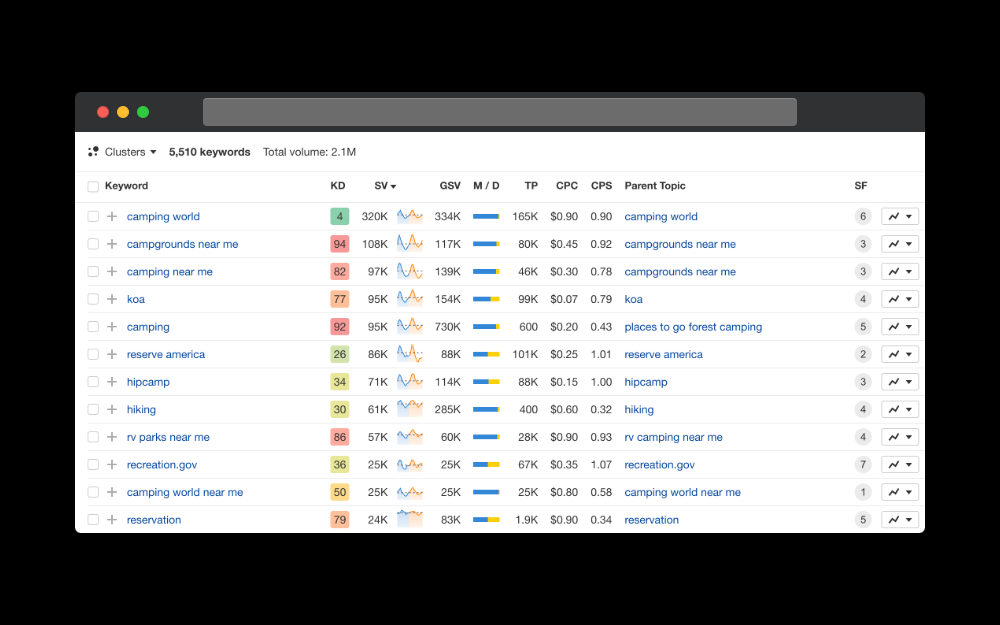The width and height of the screenshot is (1000, 625).
Task: Open the SV trend sparkline for campgrounds near me
Action: coord(410,244)
